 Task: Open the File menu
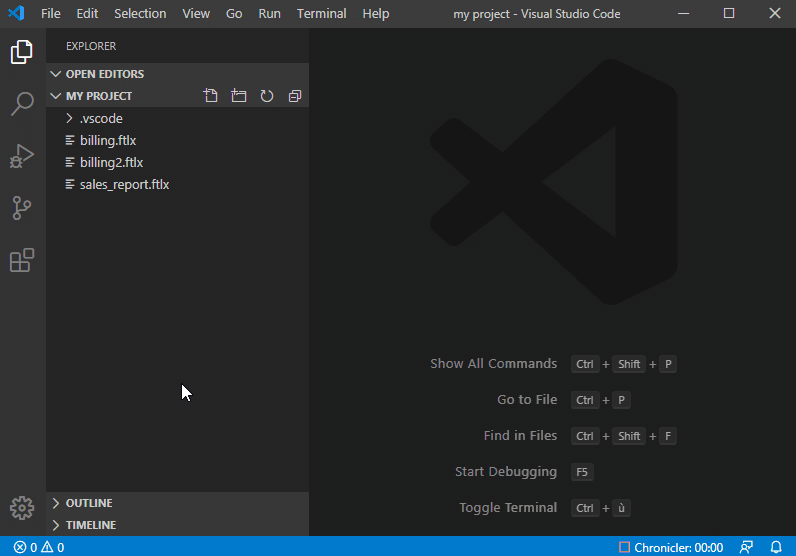51,14
